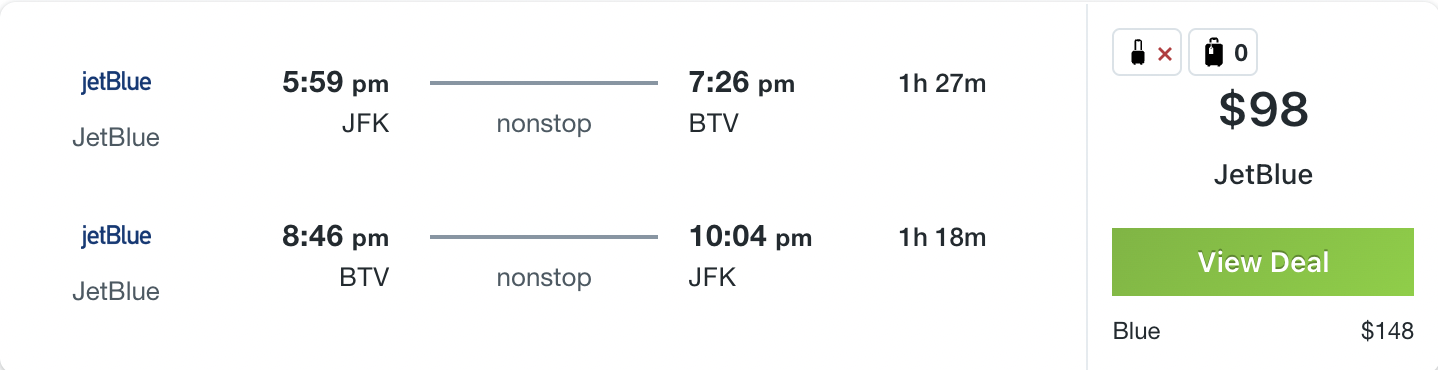Click the $148 Blue fare price
Viewport: 1438px width, 370px height.
point(1387,331)
